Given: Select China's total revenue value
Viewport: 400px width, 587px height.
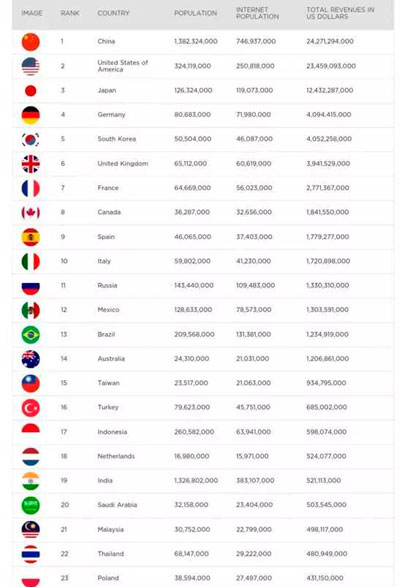Looking at the screenshot, I should point(330,41).
